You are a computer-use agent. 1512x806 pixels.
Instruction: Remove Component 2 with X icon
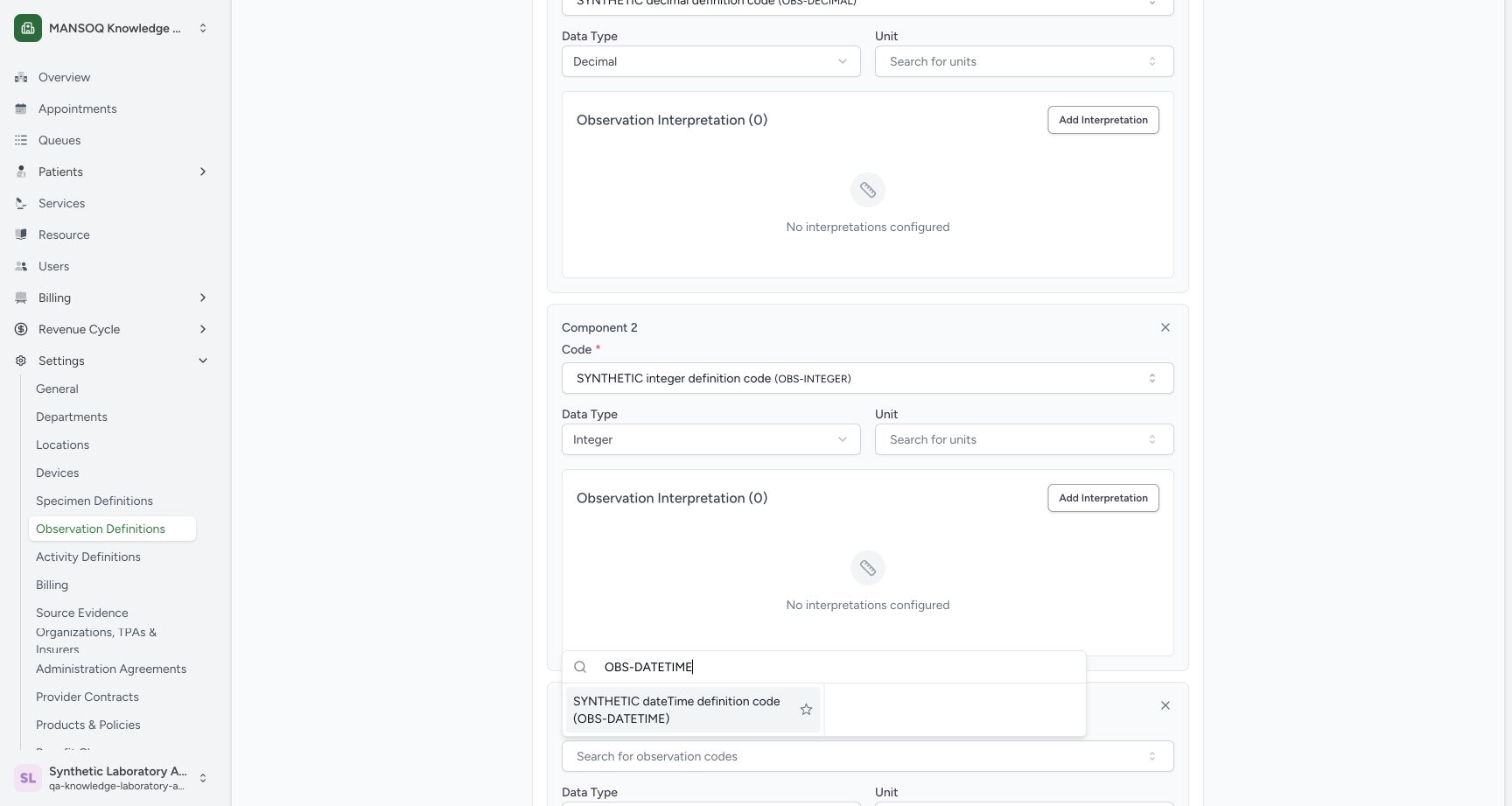tap(1165, 327)
